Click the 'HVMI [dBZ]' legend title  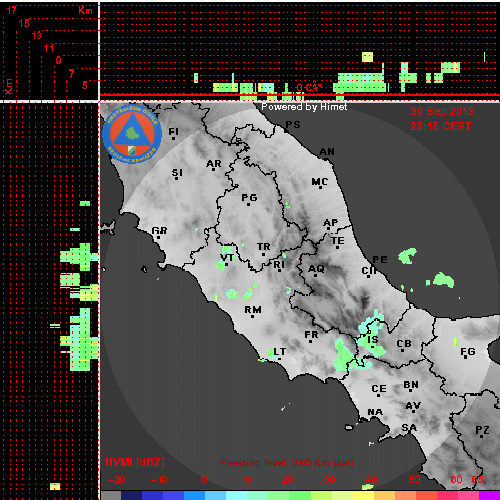[x=135, y=462]
